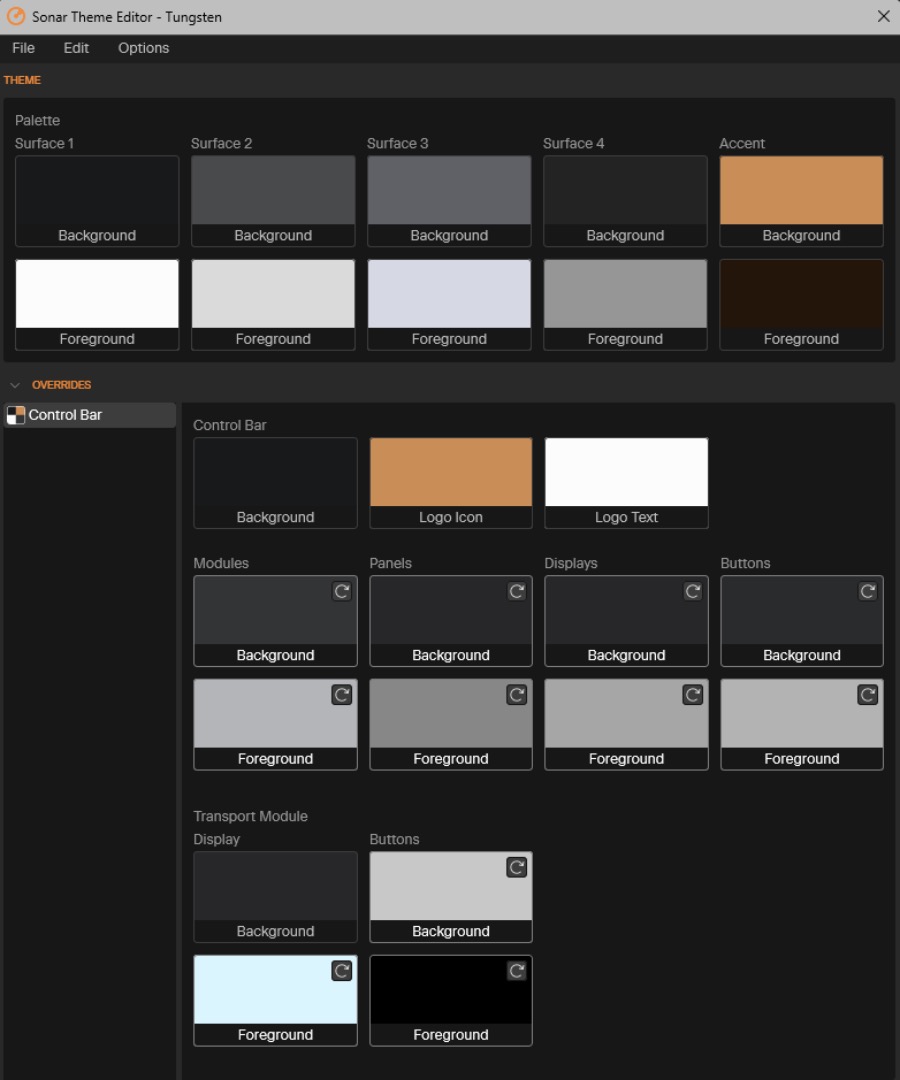
Task: Click the Transport Module heading
Action: 250,816
